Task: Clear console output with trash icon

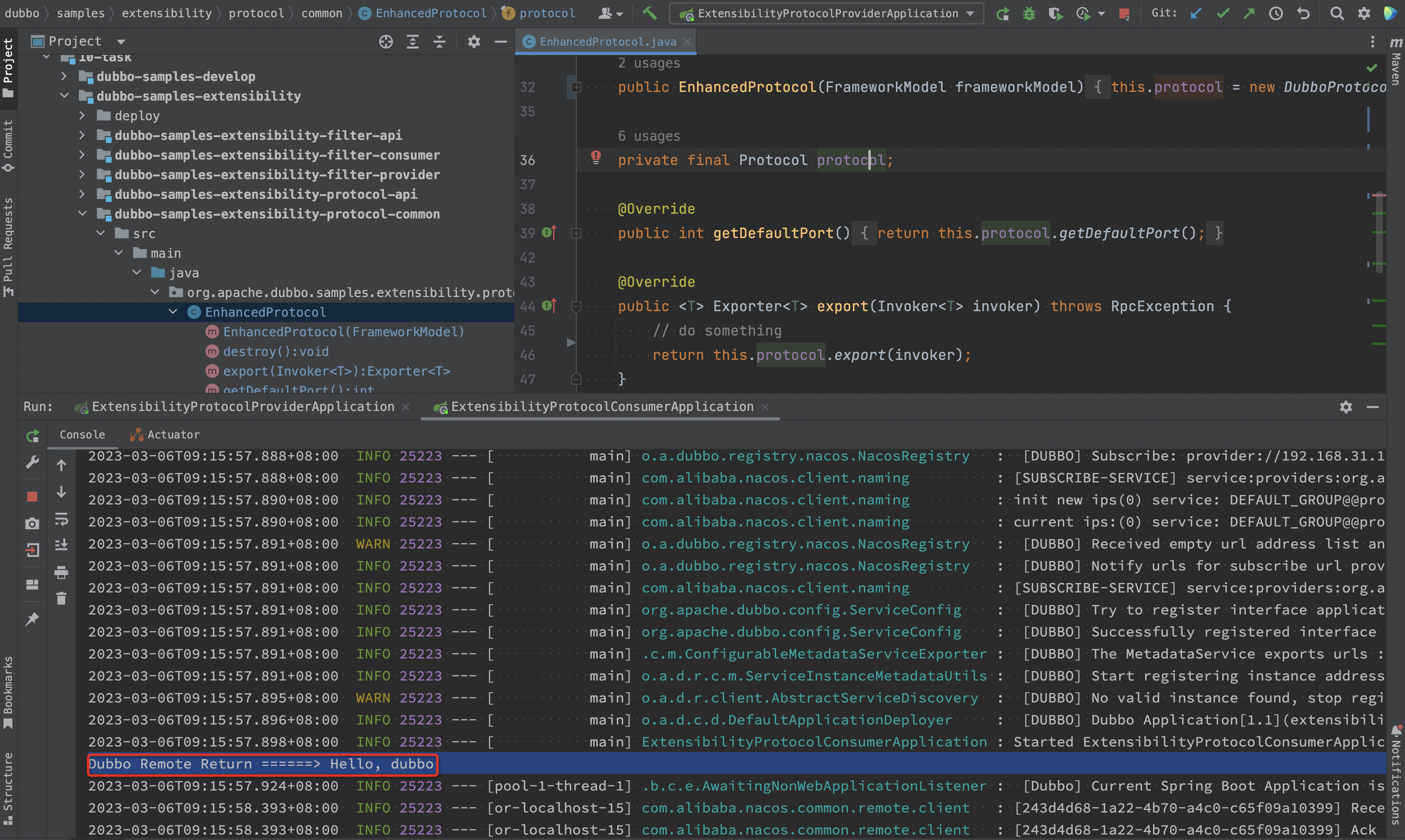Action: [61, 598]
